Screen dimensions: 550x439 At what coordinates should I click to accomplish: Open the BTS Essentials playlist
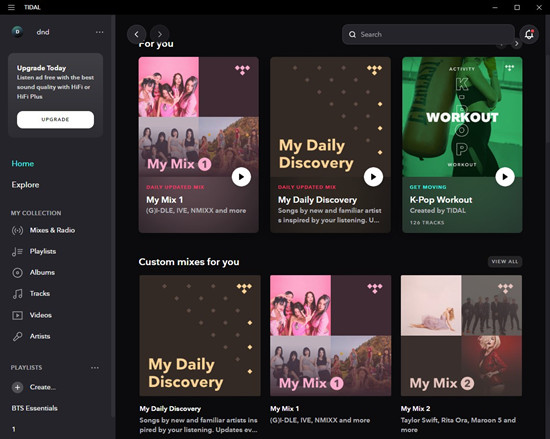pos(34,408)
